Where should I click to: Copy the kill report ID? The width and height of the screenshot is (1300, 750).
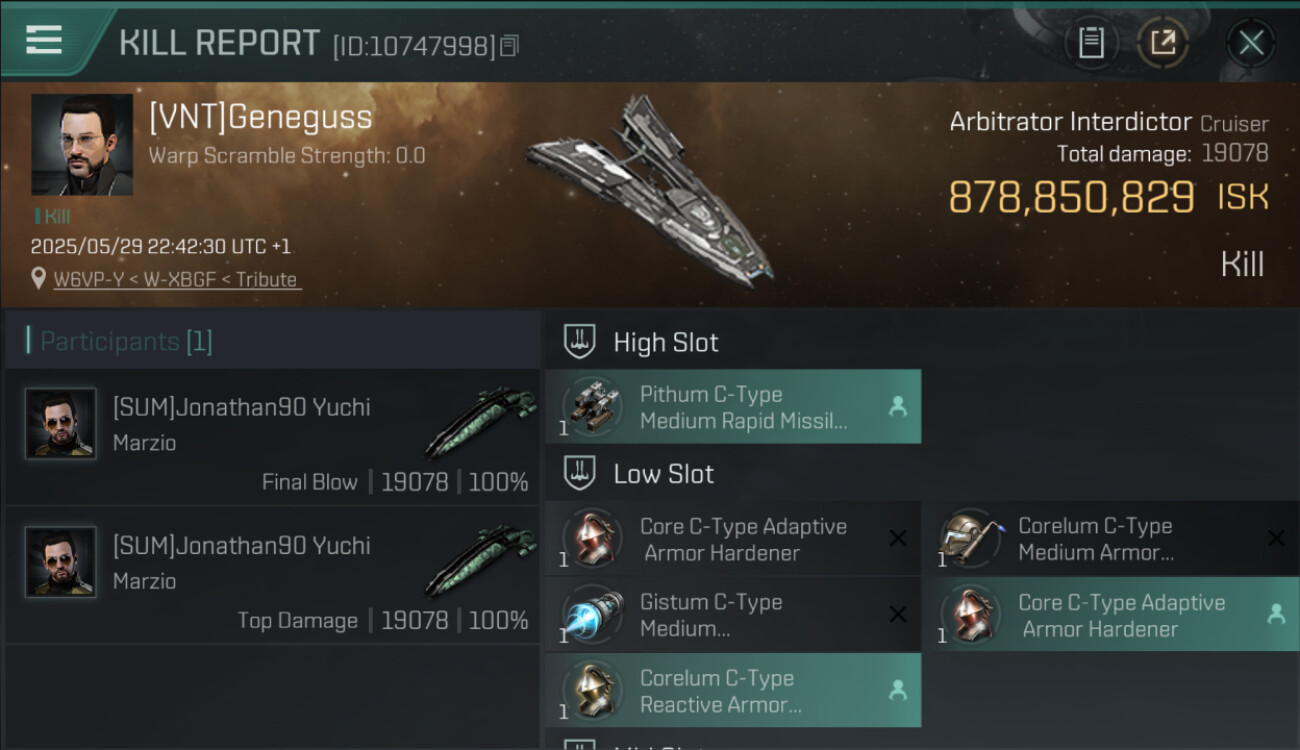510,46
